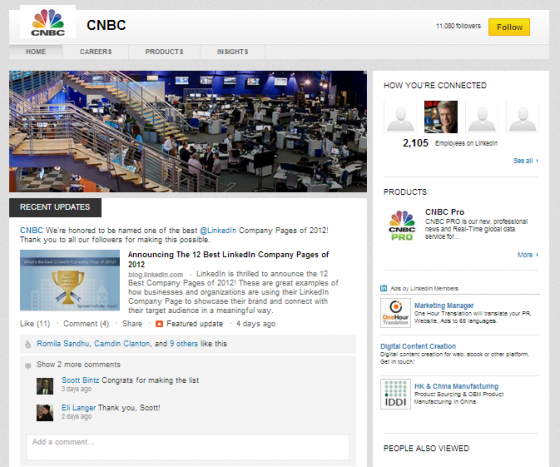
Task: Click the Add a comment field
Action: click(188, 447)
